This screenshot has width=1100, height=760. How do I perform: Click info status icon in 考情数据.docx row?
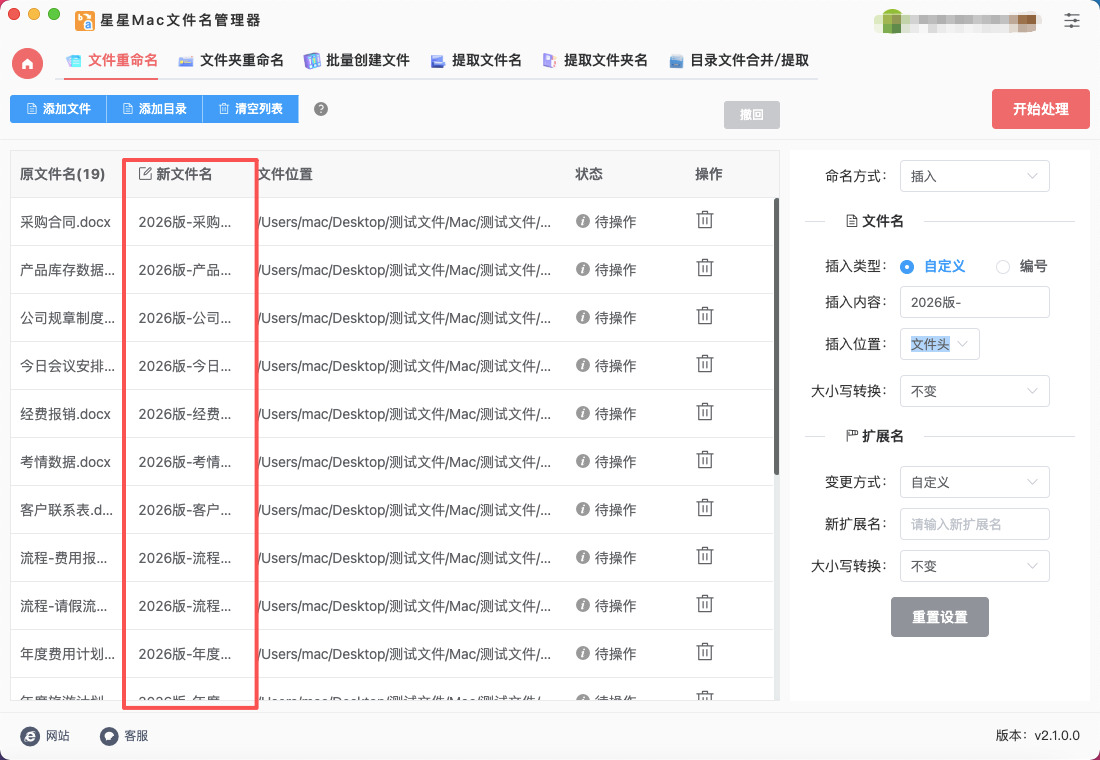[582, 461]
